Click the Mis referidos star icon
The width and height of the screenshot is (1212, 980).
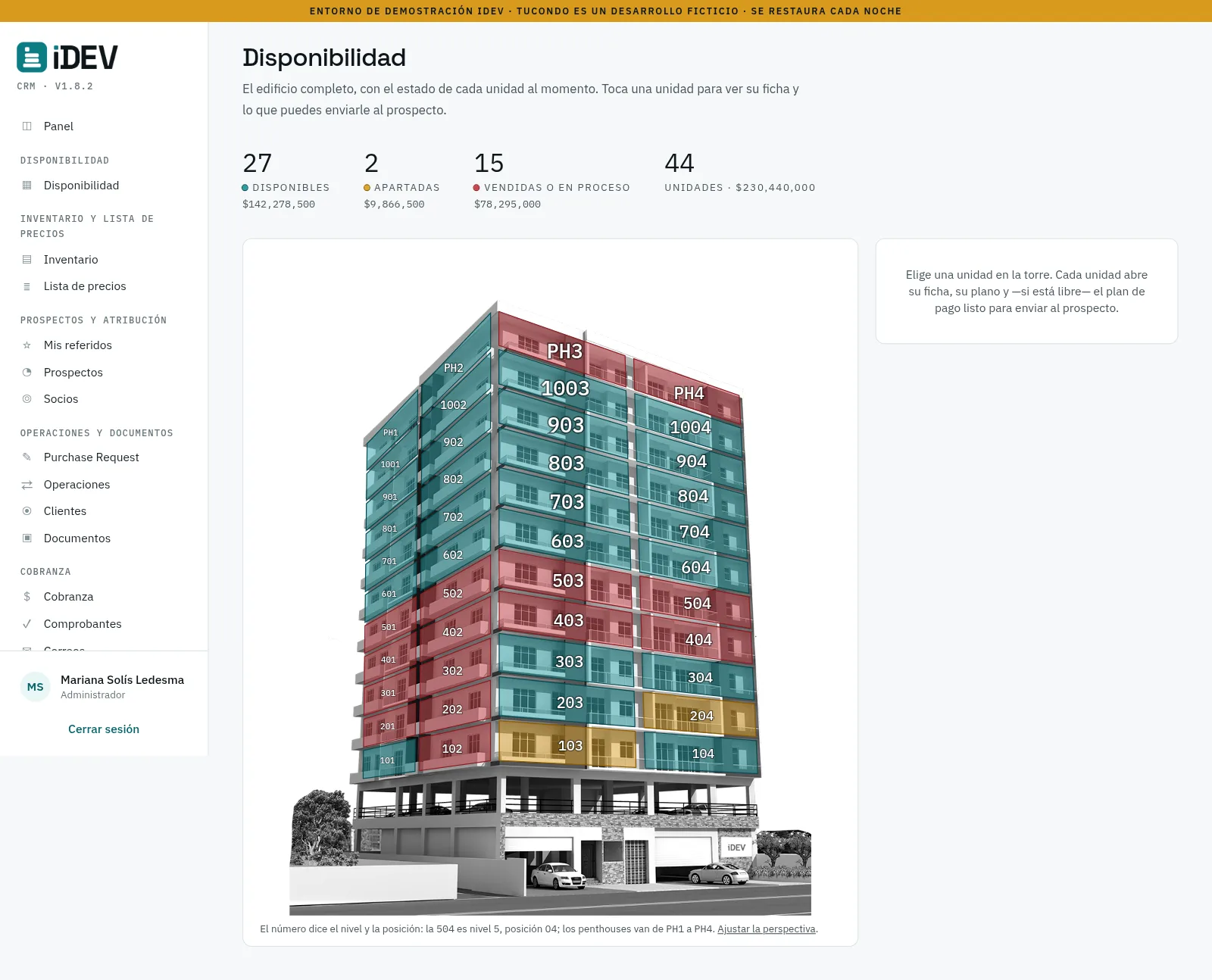pos(27,345)
